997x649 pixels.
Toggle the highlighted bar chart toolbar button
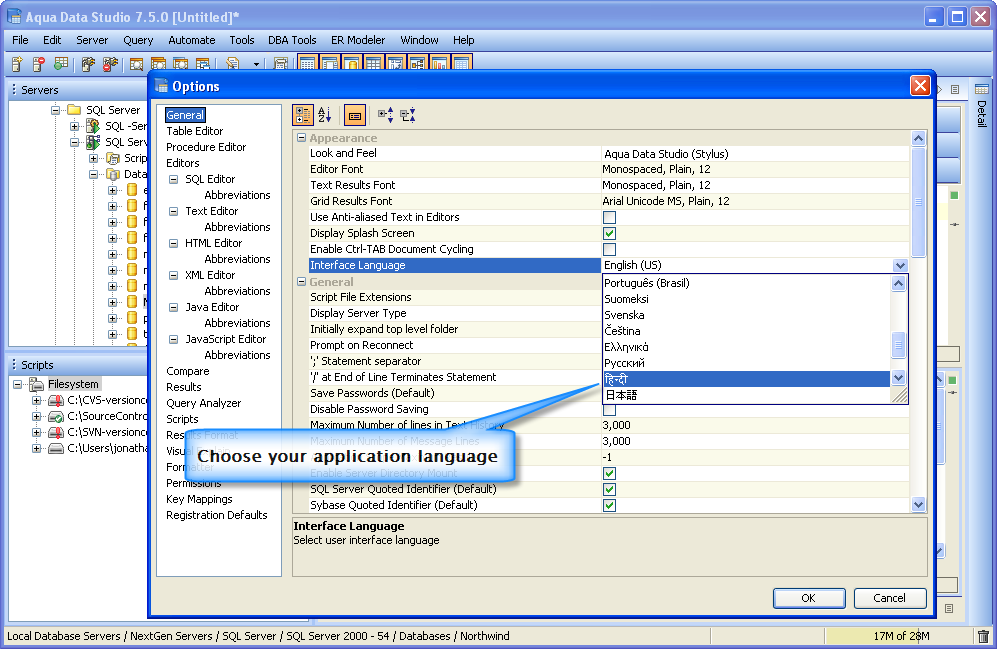pyautogui.click(x=439, y=63)
